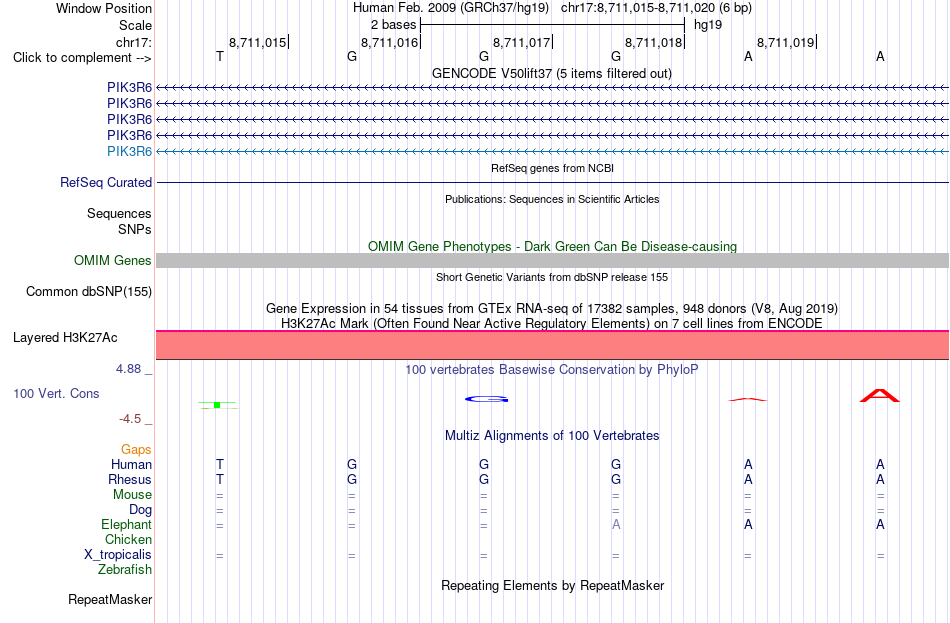Click the Scale label

(x=135, y=25)
